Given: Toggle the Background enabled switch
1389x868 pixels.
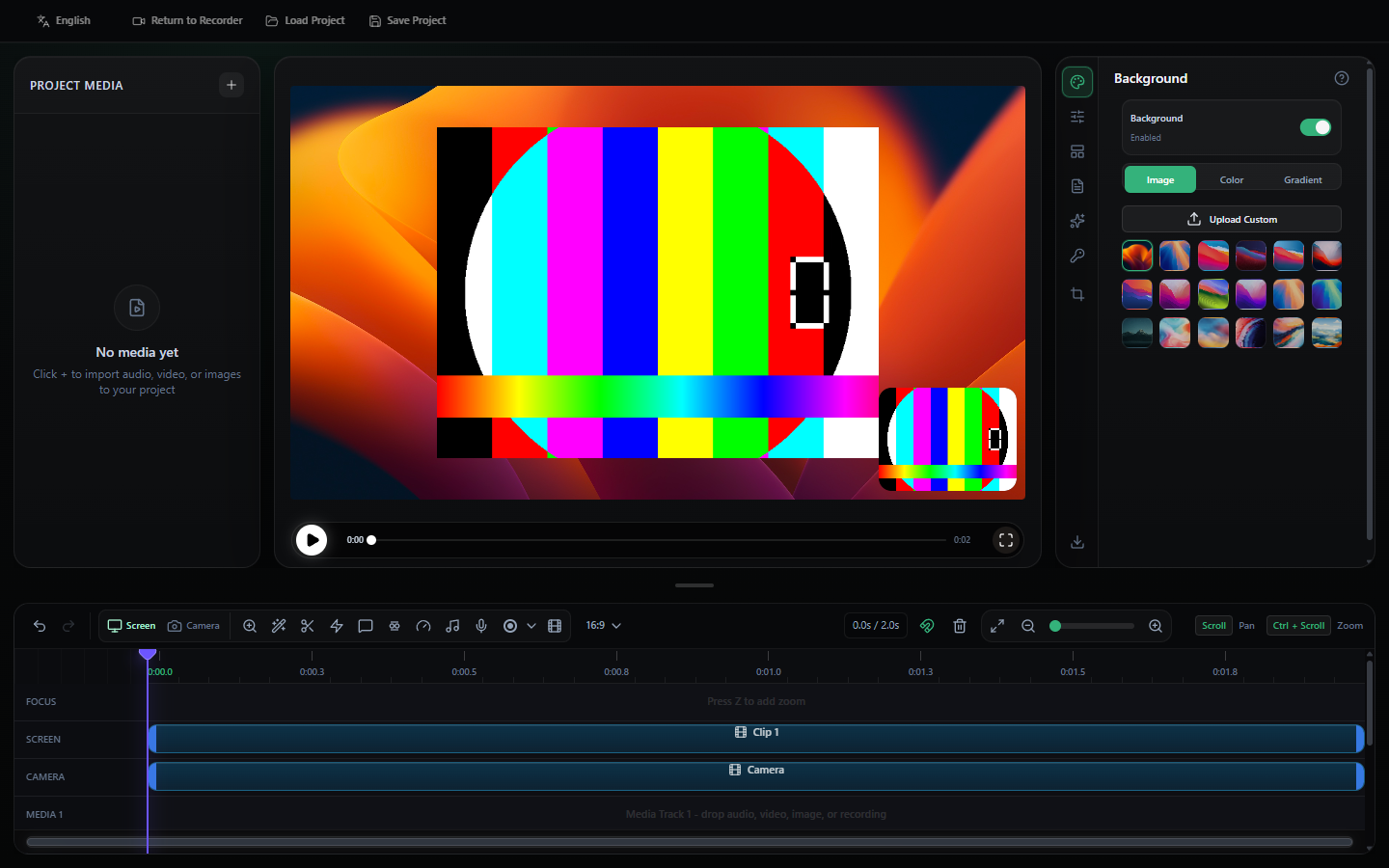Looking at the screenshot, I should click(1316, 127).
